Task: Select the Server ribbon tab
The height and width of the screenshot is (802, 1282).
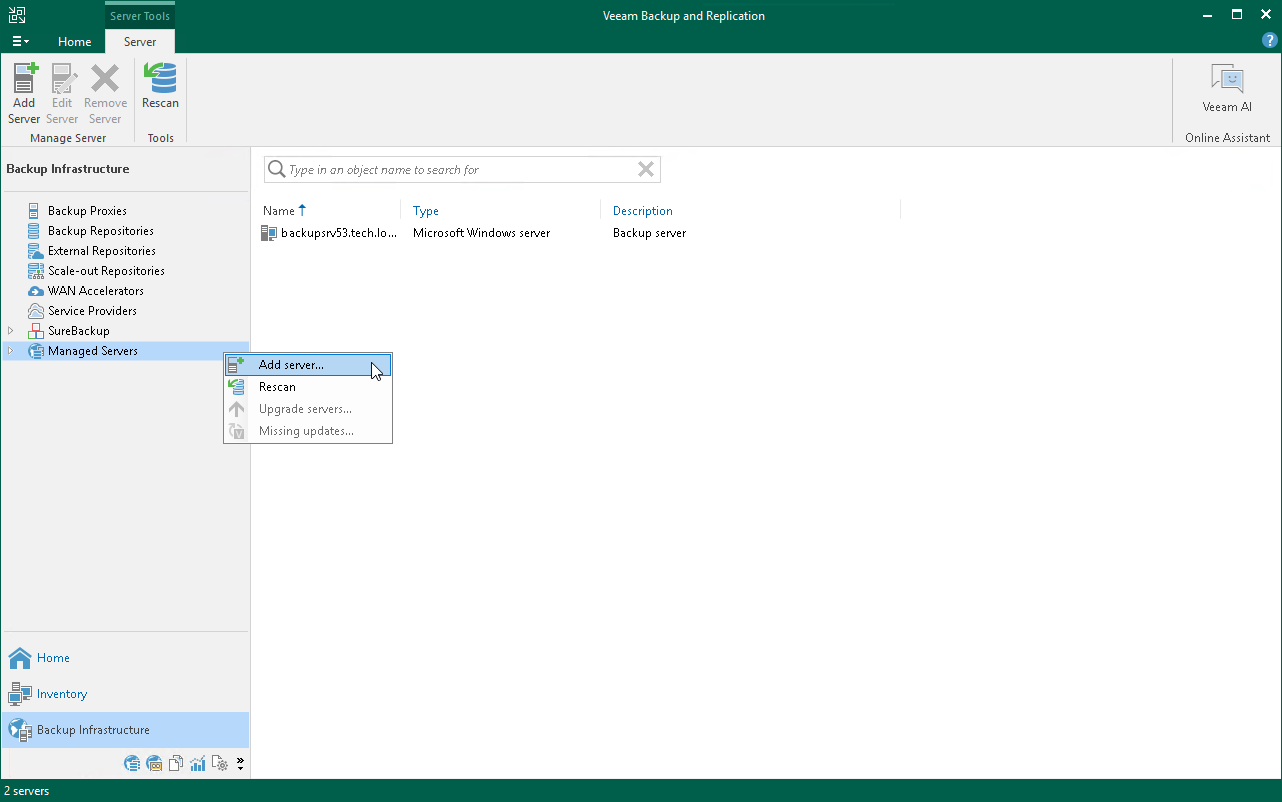Action: pos(140,42)
